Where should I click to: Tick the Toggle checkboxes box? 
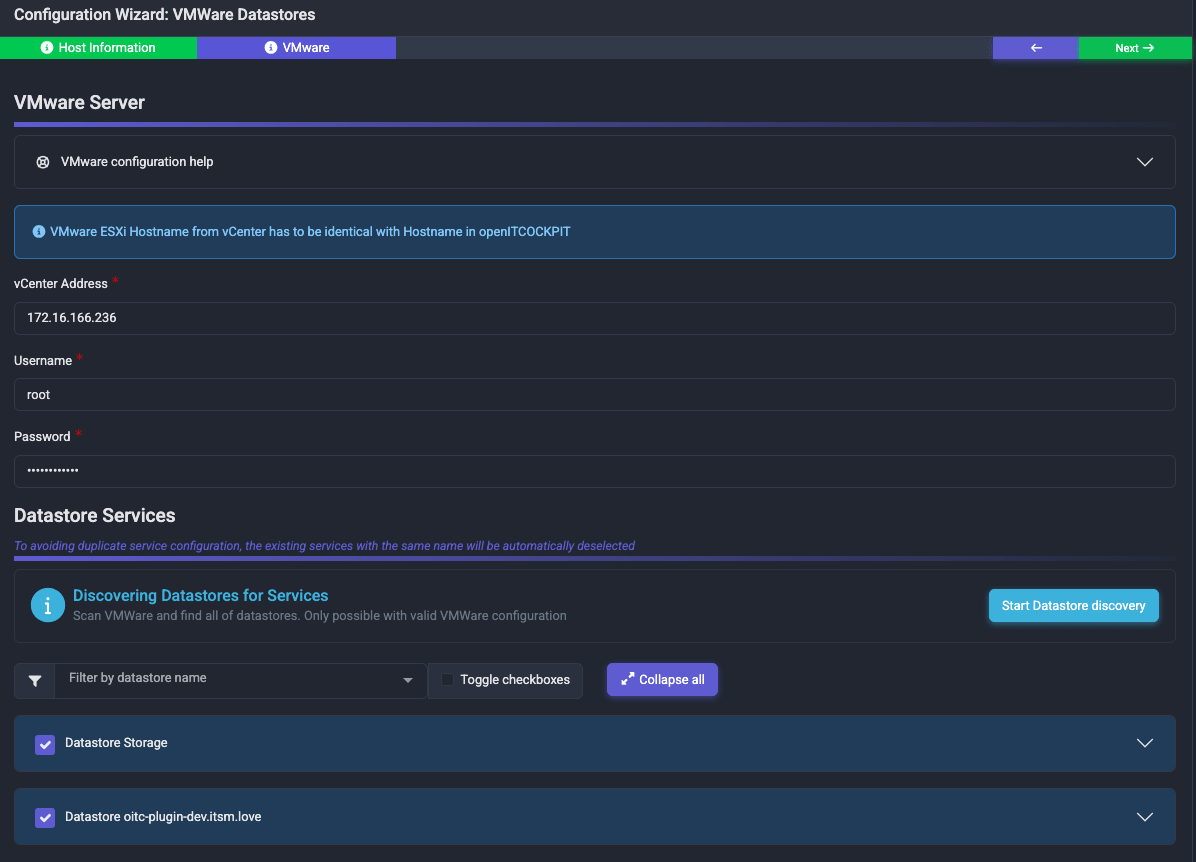(448, 680)
